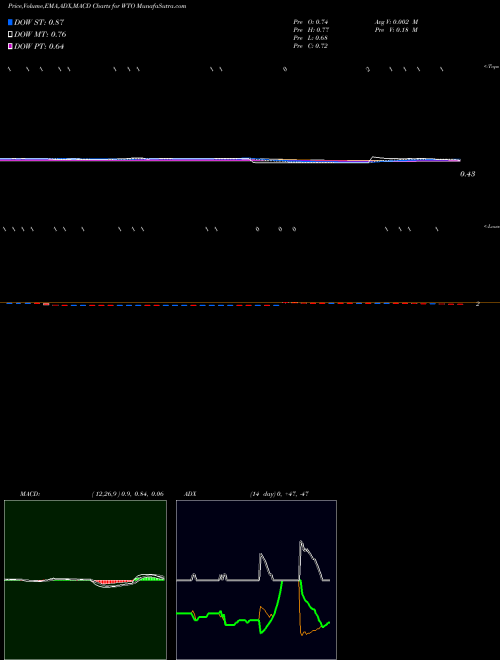
Task: Click the 0.43 price label
Action: click(468, 174)
